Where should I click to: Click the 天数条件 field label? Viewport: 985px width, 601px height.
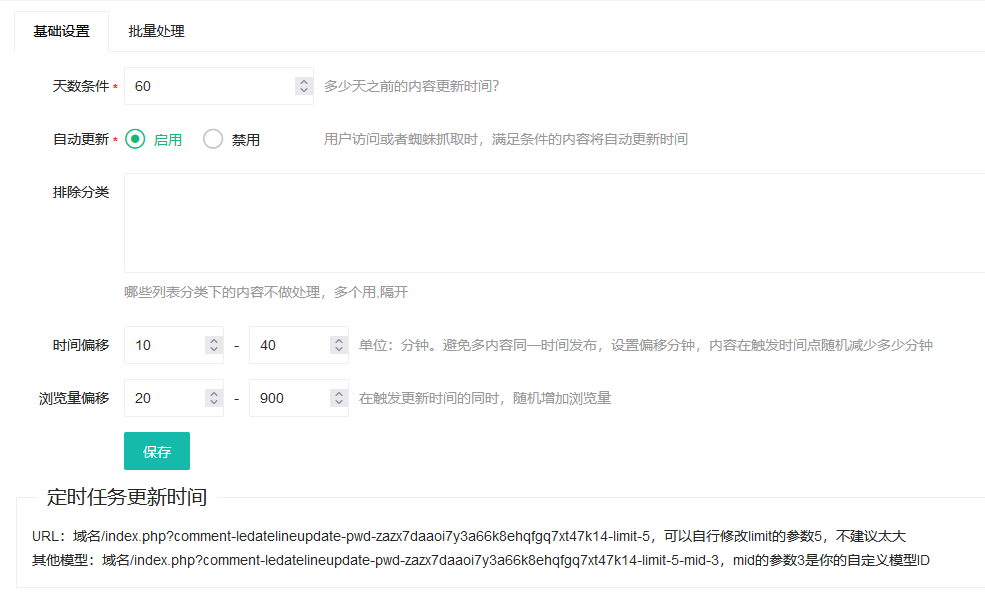click(81, 86)
